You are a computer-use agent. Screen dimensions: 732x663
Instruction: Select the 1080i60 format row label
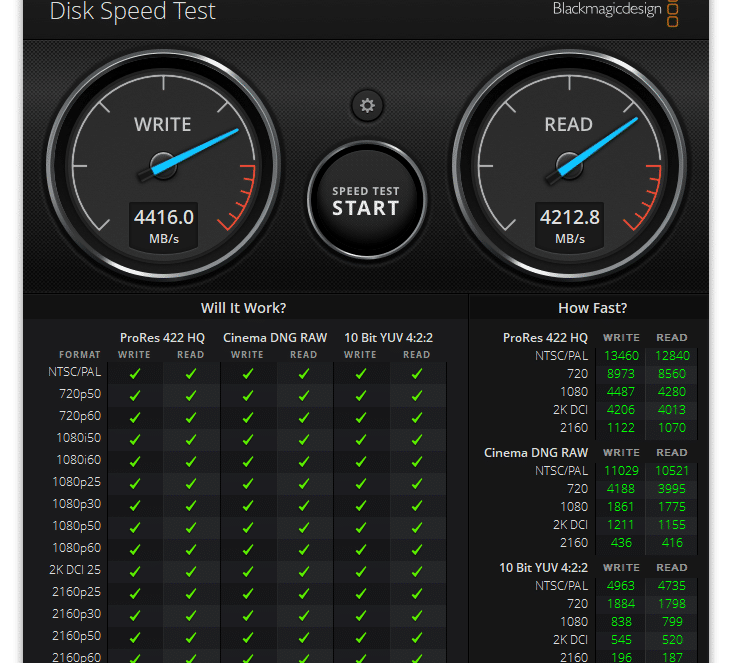coord(78,460)
